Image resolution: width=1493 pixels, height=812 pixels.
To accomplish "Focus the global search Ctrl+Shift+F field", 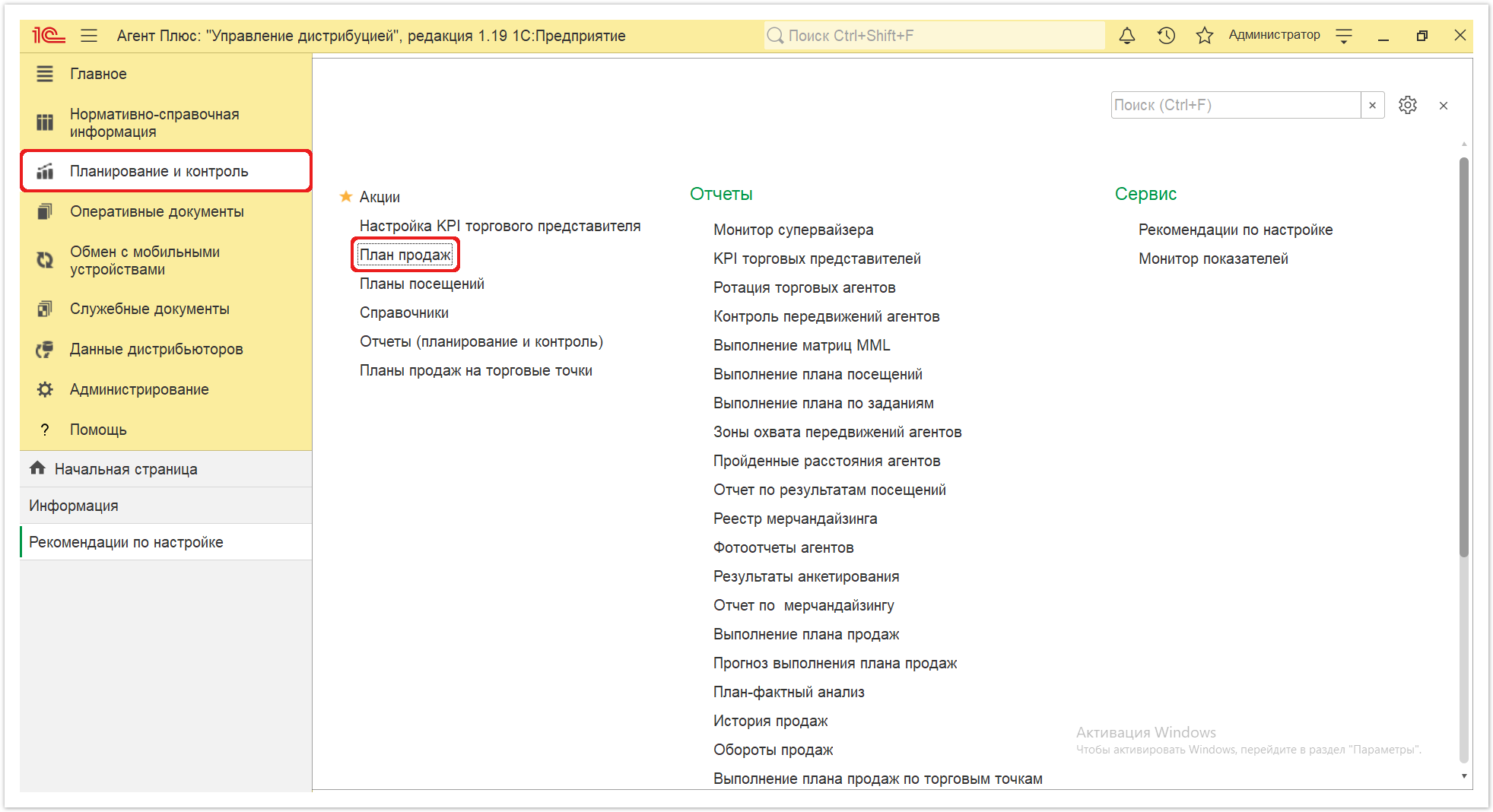I will coord(934,36).
